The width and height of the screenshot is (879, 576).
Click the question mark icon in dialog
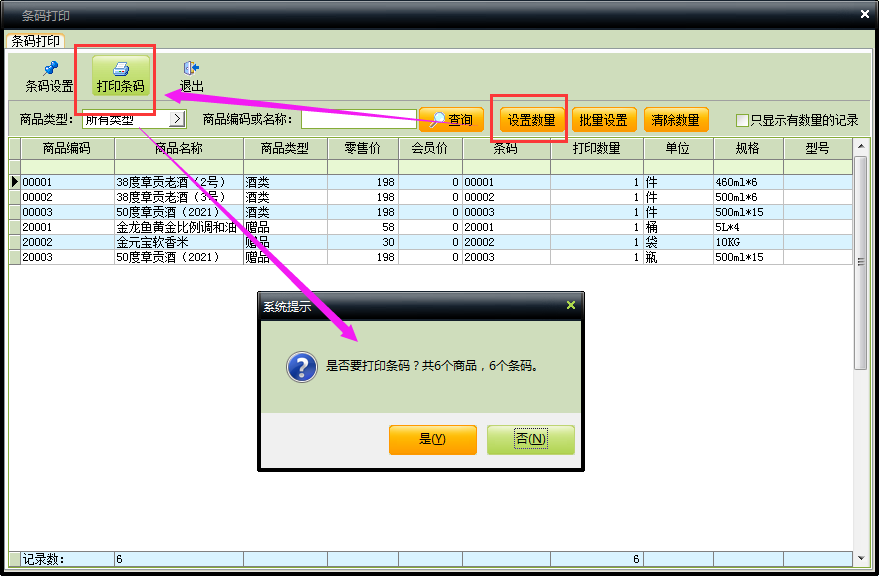point(302,367)
